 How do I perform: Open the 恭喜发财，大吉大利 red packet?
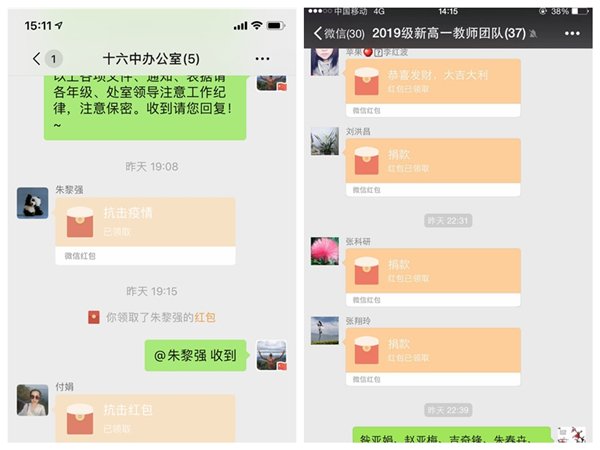tap(433, 88)
